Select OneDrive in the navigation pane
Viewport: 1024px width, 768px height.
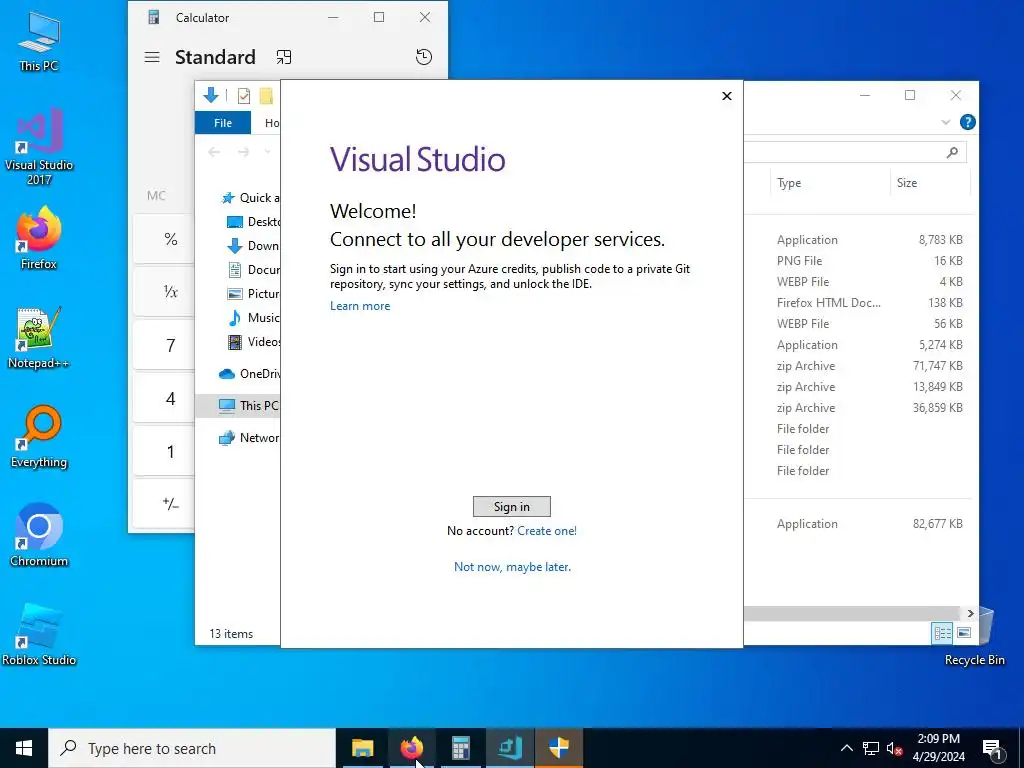tap(249, 374)
